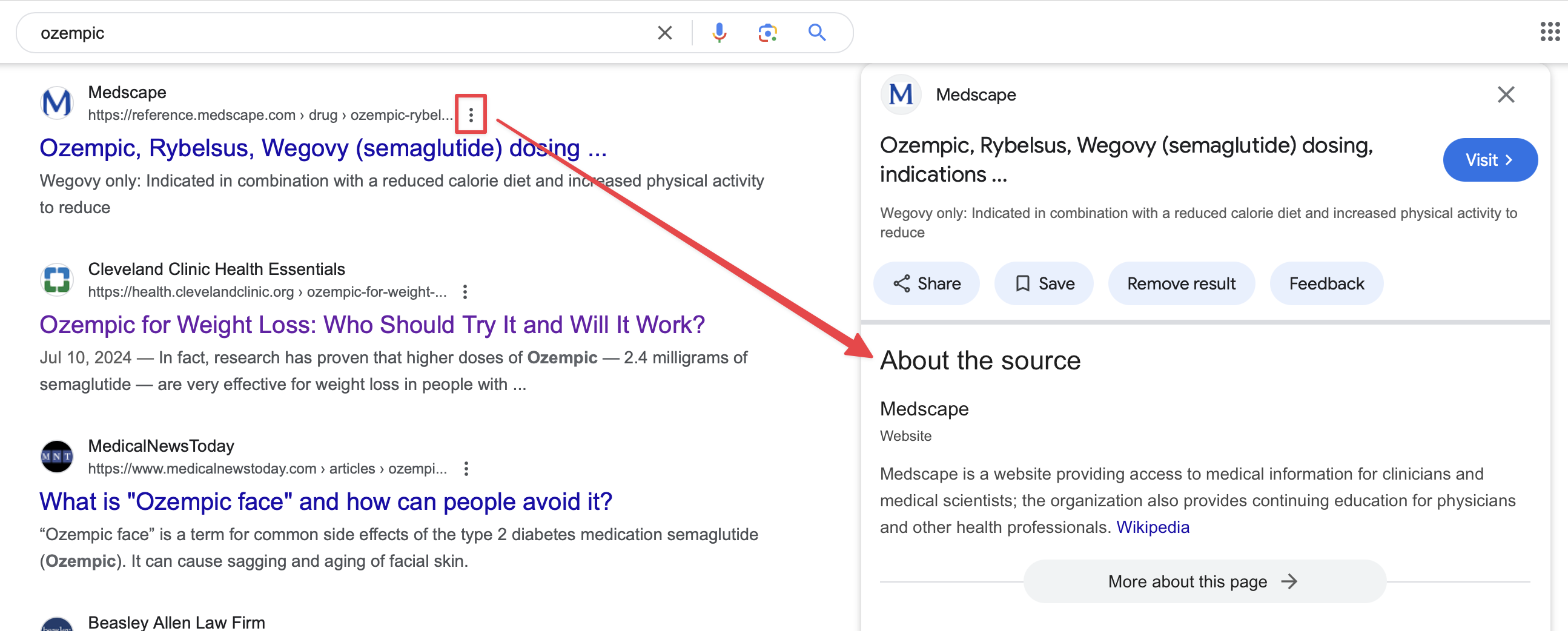Click the magnifying glass search icon
The width and height of the screenshot is (1568, 631).
point(817,33)
